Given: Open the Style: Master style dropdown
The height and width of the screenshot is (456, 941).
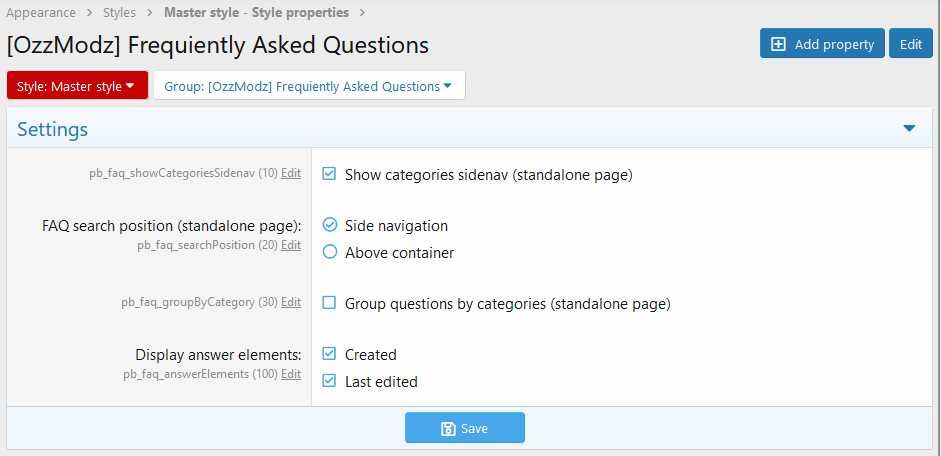Looking at the screenshot, I should click(x=77, y=86).
